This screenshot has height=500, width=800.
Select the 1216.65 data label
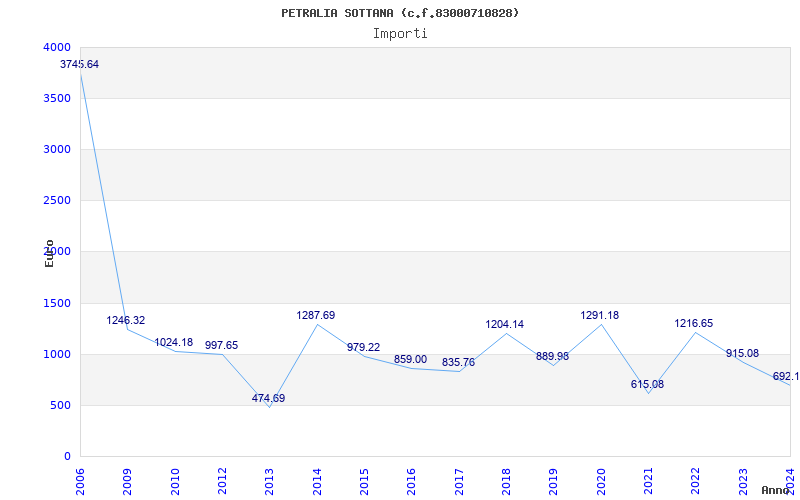(x=694, y=323)
